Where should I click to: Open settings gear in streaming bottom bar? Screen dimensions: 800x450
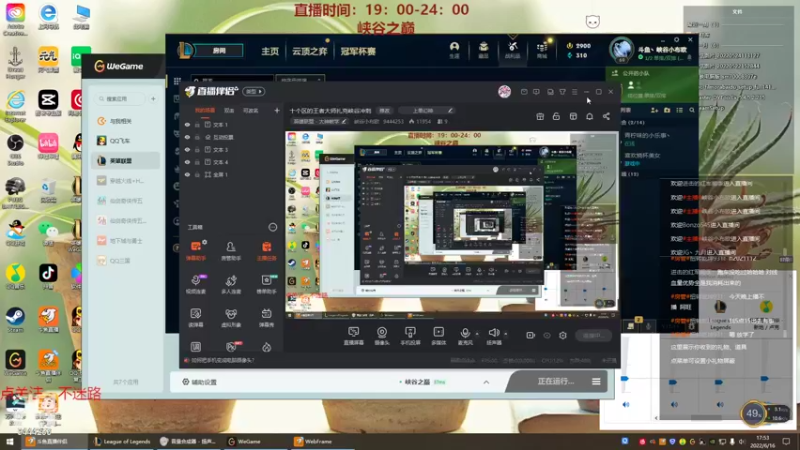coord(563,335)
